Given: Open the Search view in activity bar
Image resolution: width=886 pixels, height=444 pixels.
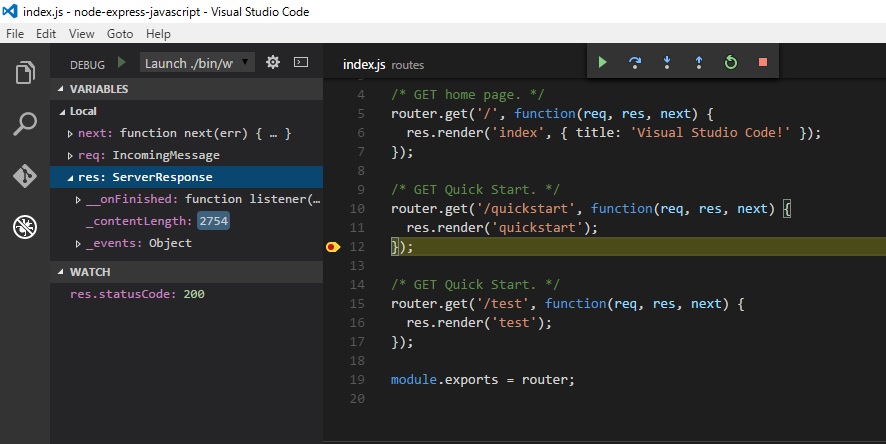Looking at the screenshot, I should [24, 125].
